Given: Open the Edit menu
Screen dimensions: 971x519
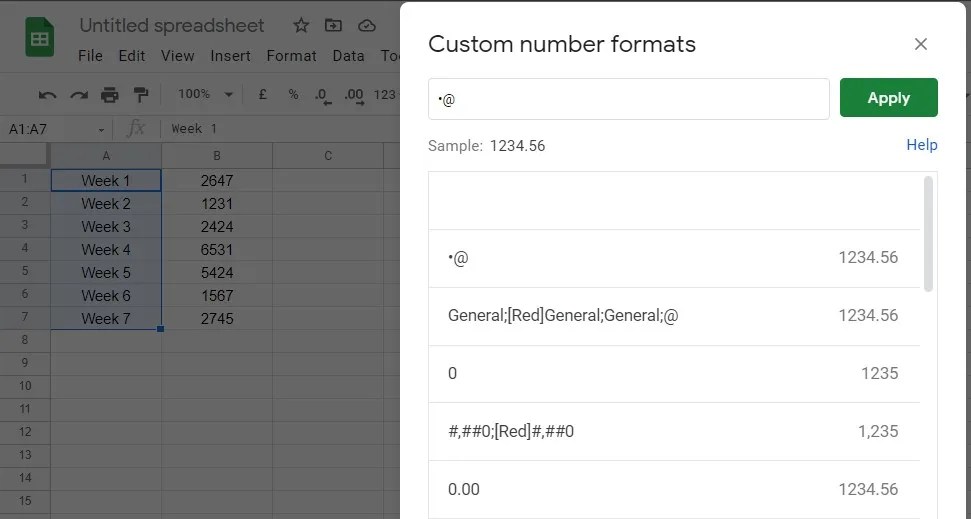Looking at the screenshot, I should 132,56.
